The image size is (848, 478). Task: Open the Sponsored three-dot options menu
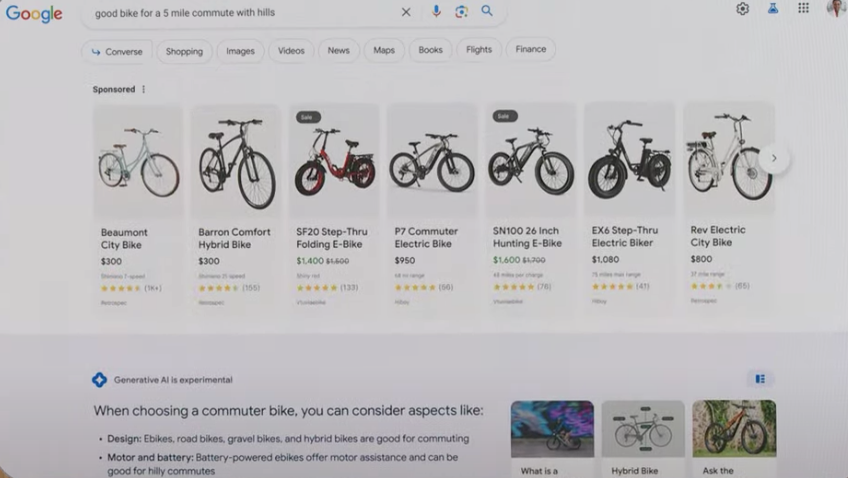143,89
